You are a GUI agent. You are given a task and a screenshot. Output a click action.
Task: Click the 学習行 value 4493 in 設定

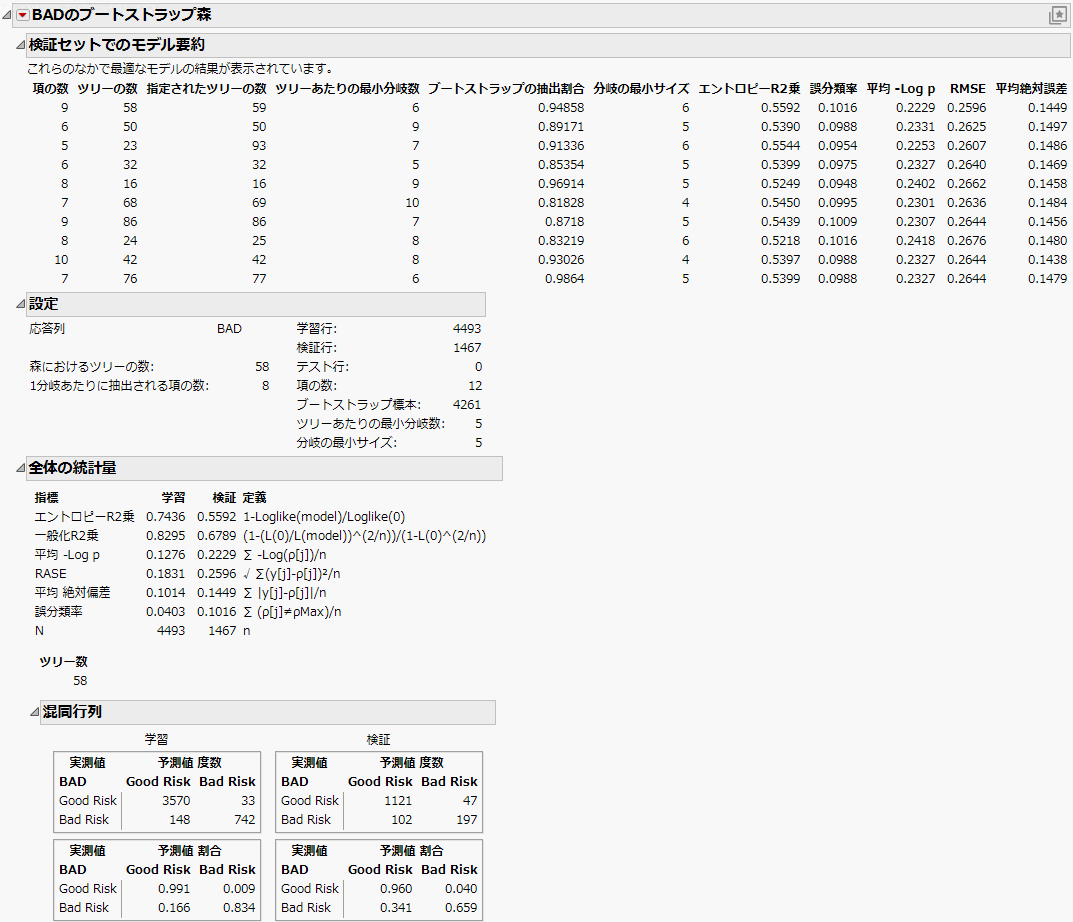[x=465, y=326]
